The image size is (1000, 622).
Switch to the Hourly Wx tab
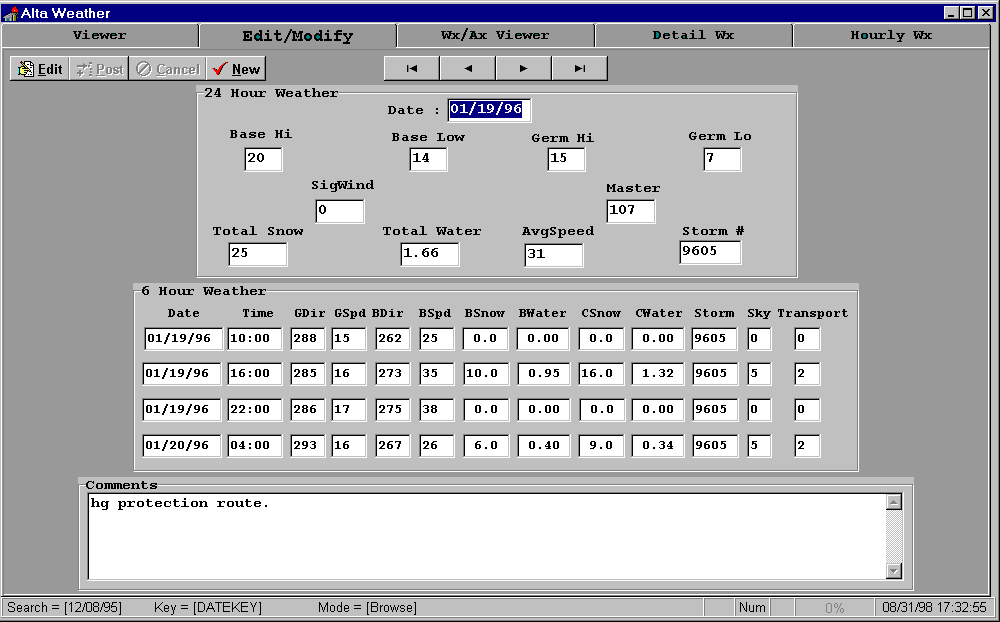(891, 35)
